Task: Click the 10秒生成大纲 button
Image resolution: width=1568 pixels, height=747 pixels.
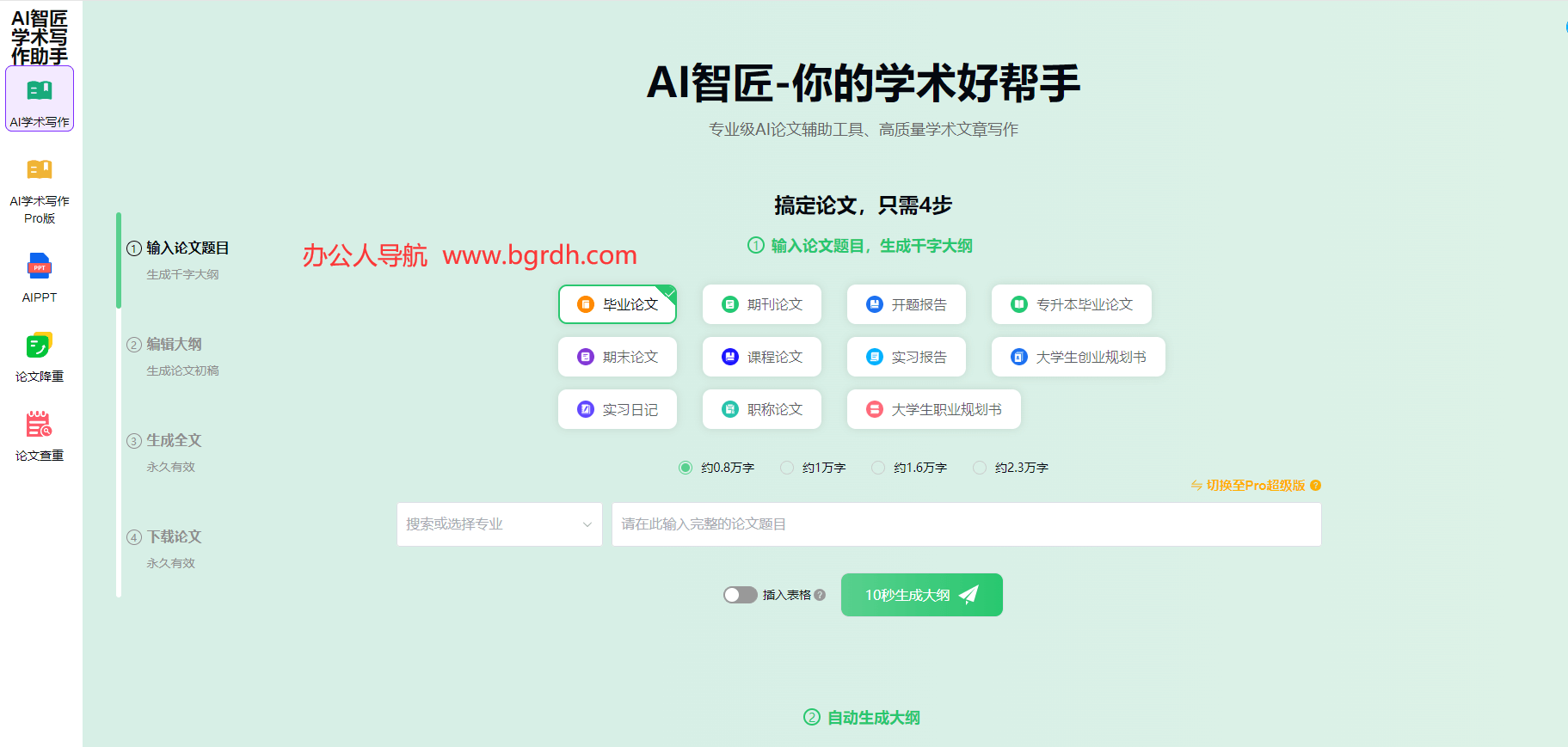Action: [921, 595]
